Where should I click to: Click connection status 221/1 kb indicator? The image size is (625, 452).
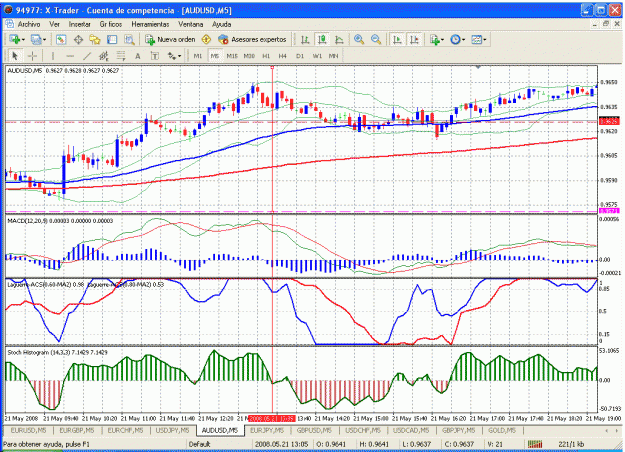point(572,444)
